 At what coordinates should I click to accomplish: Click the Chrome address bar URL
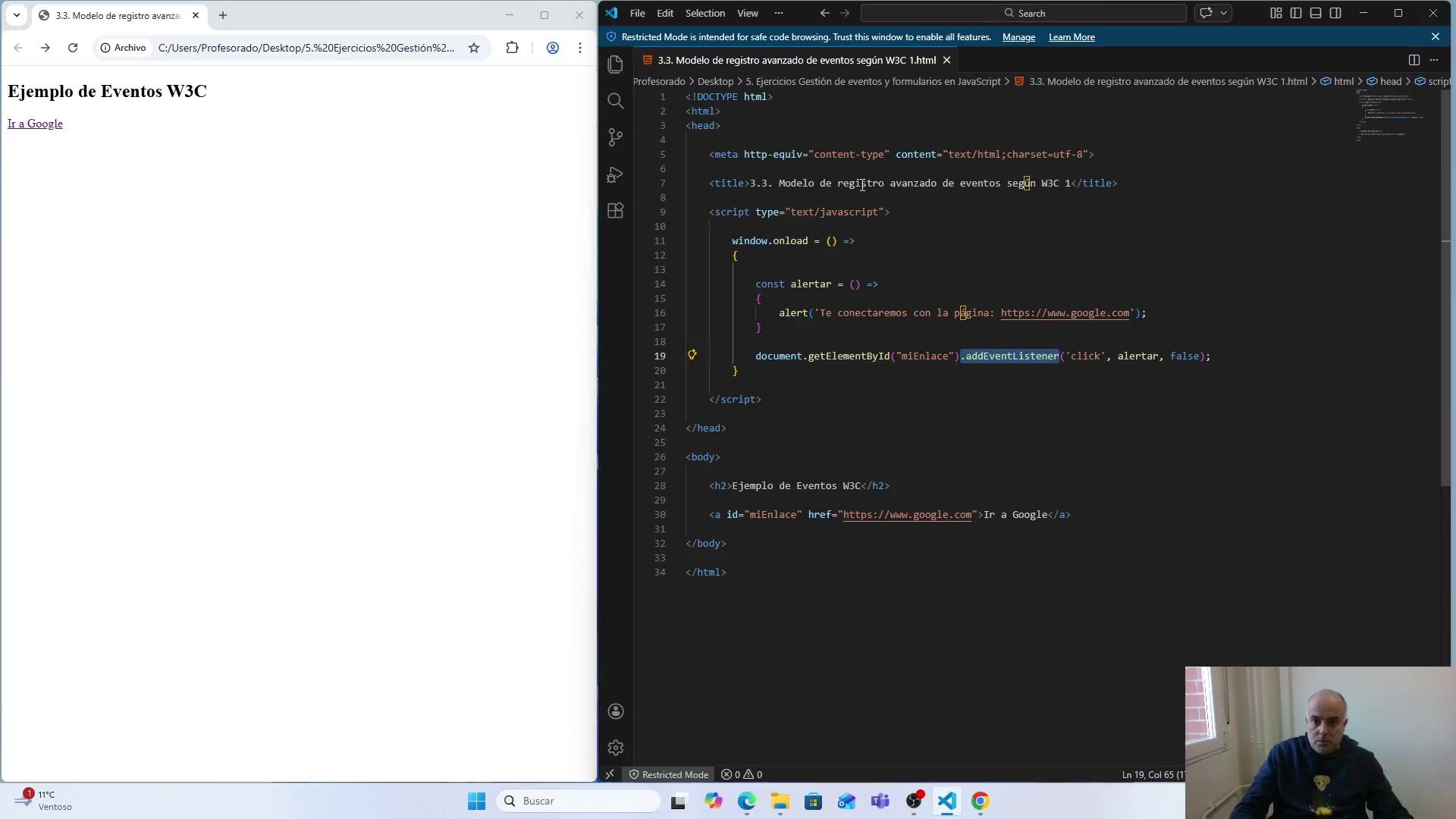306,48
